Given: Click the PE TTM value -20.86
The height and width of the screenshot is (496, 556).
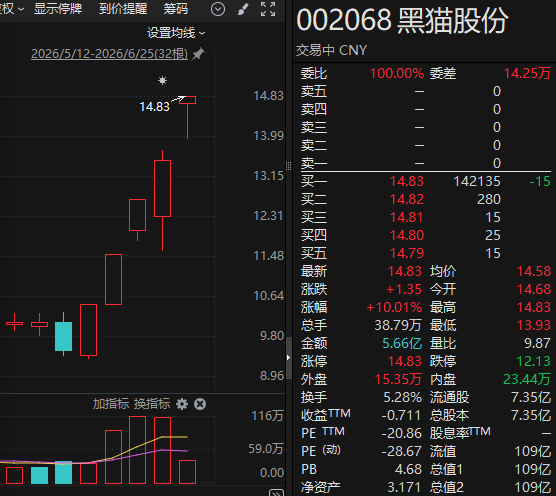Looking at the screenshot, I should click(x=401, y=433).
